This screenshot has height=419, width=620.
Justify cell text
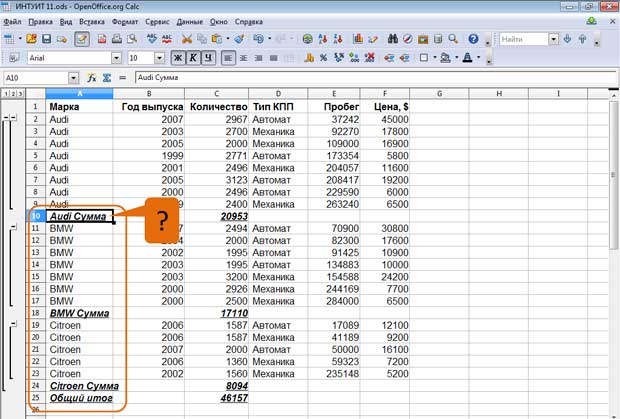[x=274, y=58]
